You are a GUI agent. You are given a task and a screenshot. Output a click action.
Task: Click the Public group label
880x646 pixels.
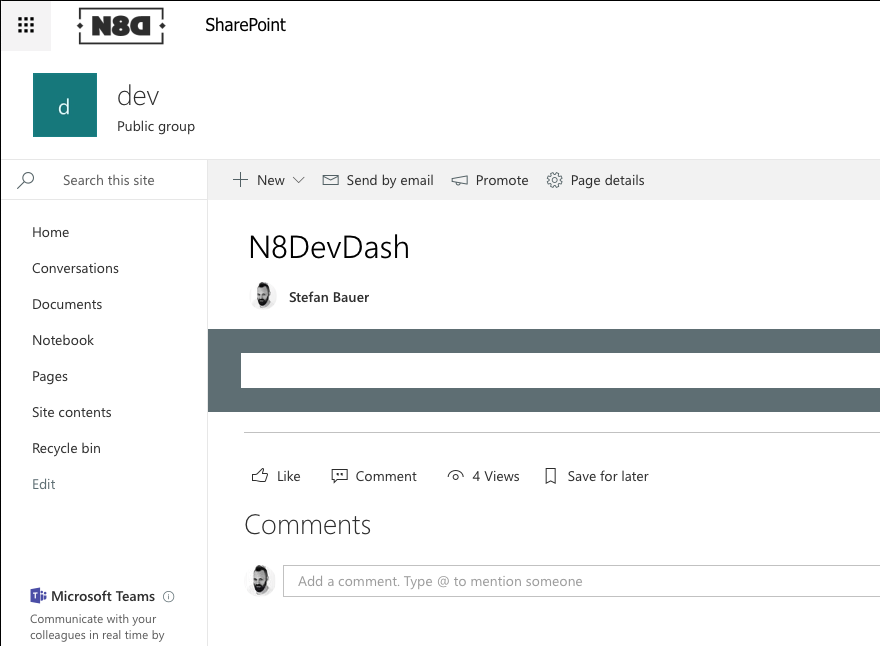pyautogui.click(x=156, y=126)
